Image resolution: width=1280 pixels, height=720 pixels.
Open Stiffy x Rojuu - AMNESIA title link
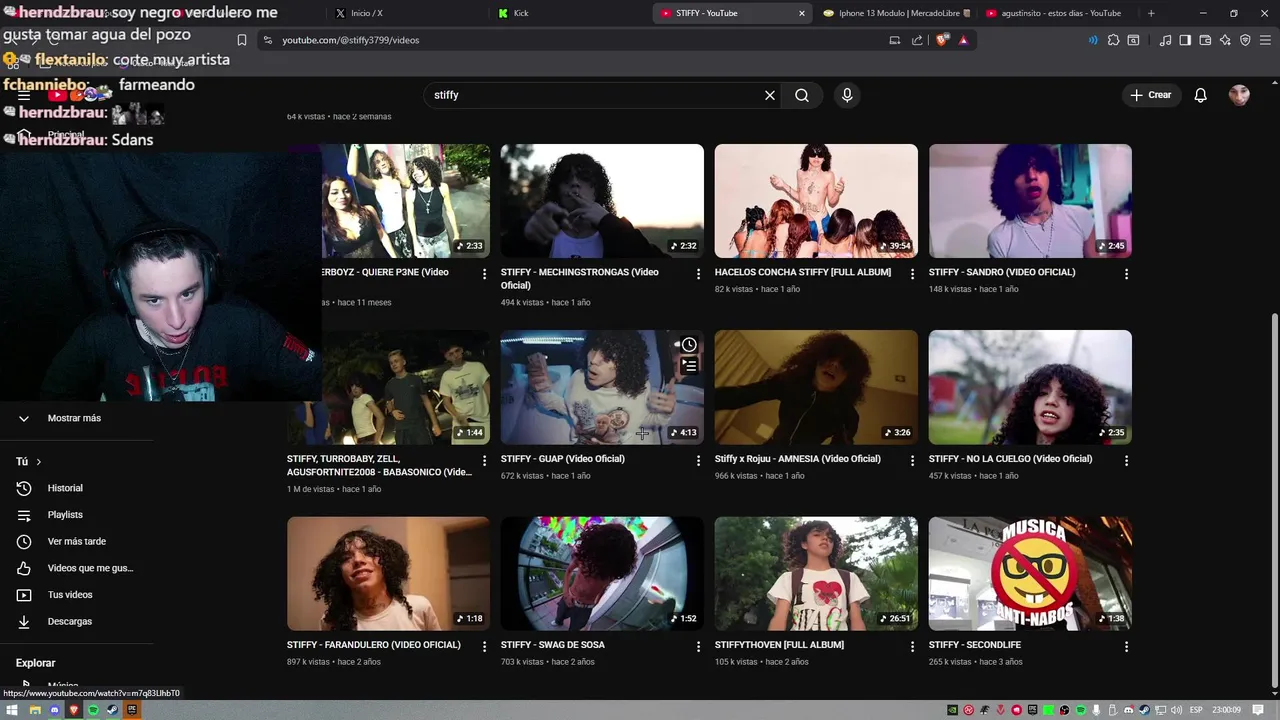798,459
